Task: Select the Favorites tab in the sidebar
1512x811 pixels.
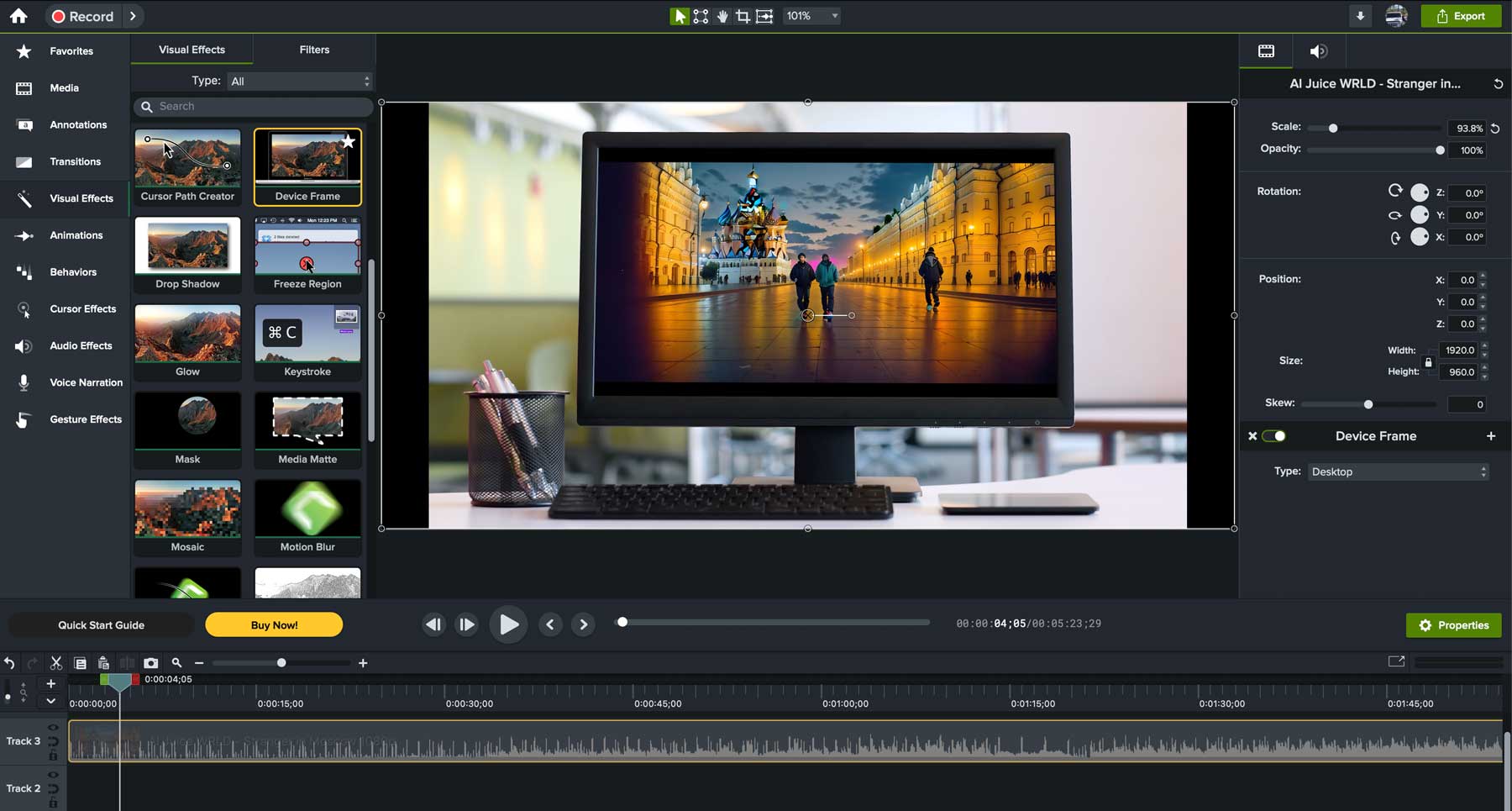Action: click(71, 51)
